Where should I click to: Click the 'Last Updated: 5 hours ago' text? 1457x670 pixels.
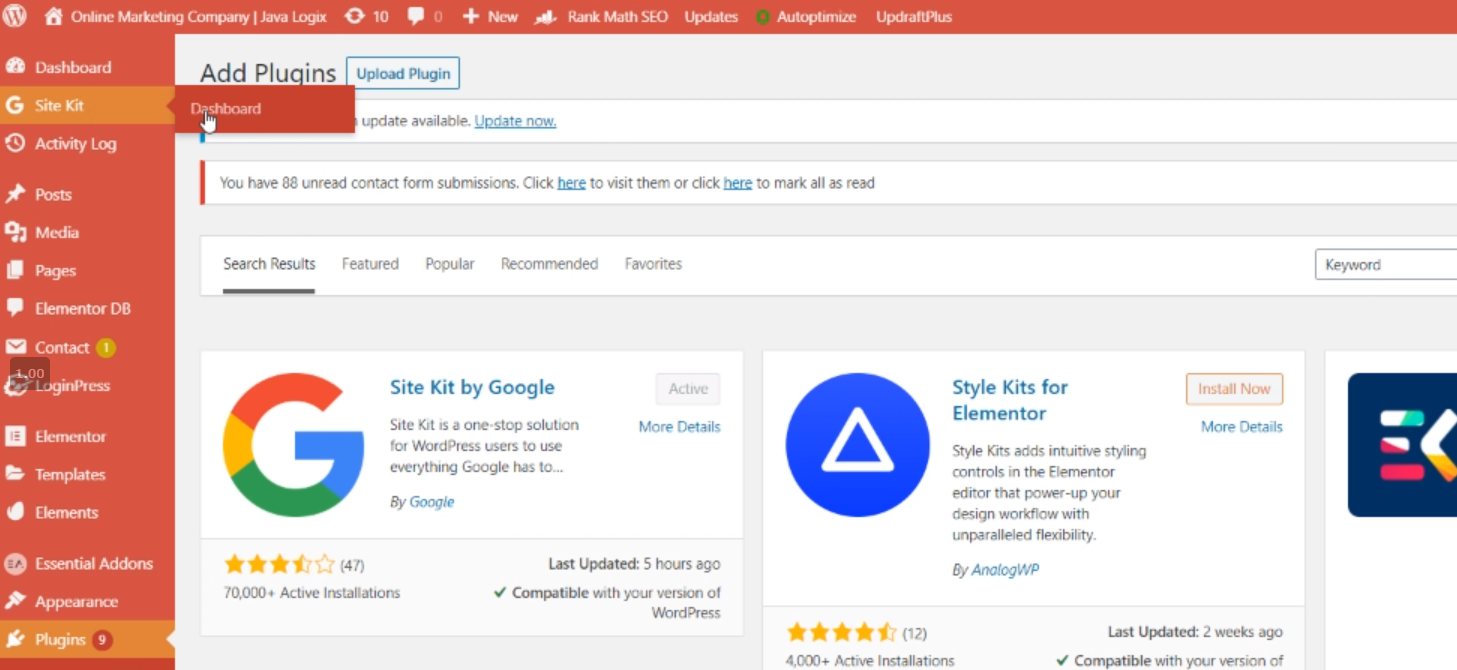click(x=634, y=564)
